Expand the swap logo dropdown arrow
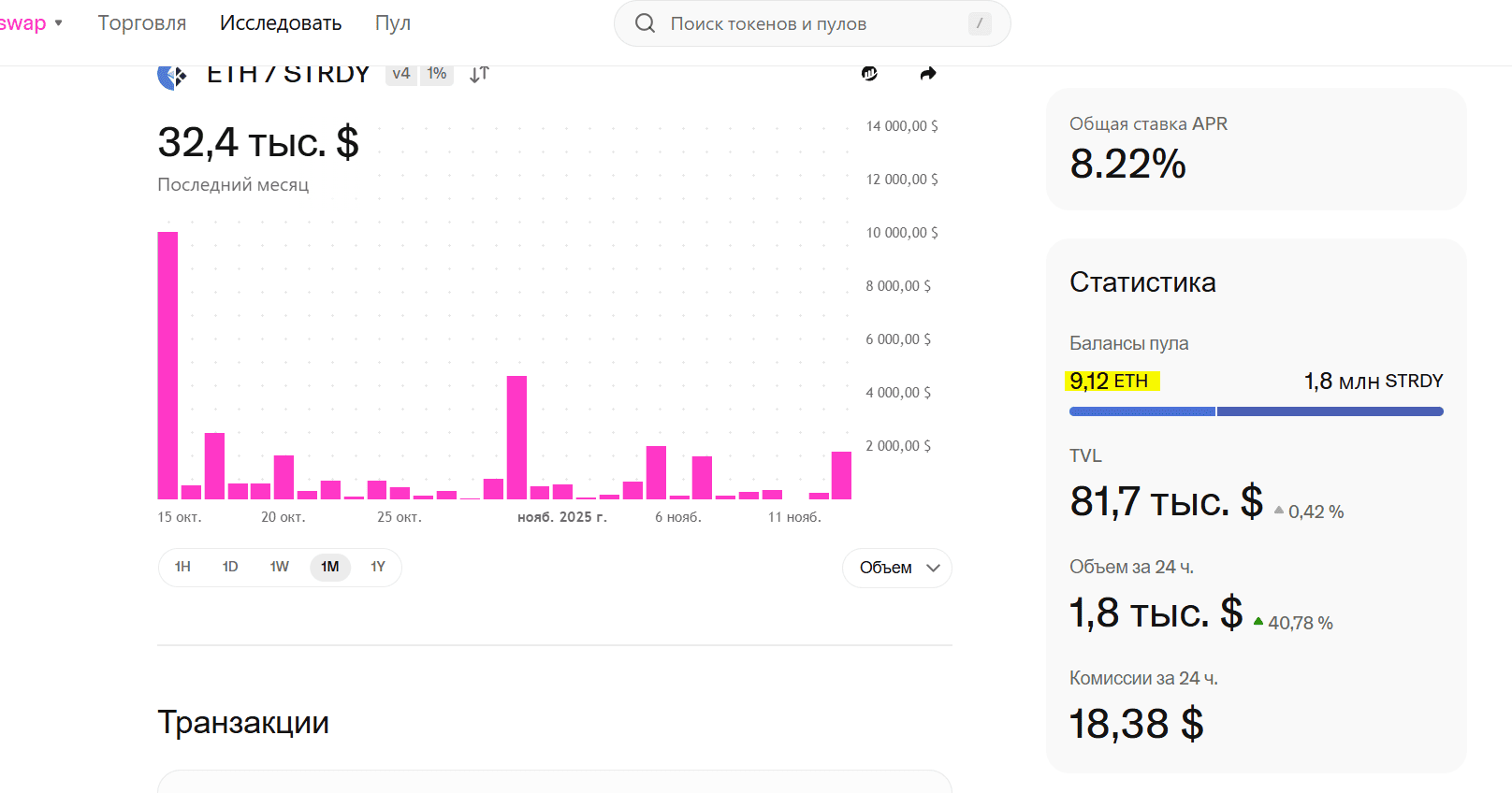The width and height of the screenshot is (1512, 793). [x=59, y=23]
